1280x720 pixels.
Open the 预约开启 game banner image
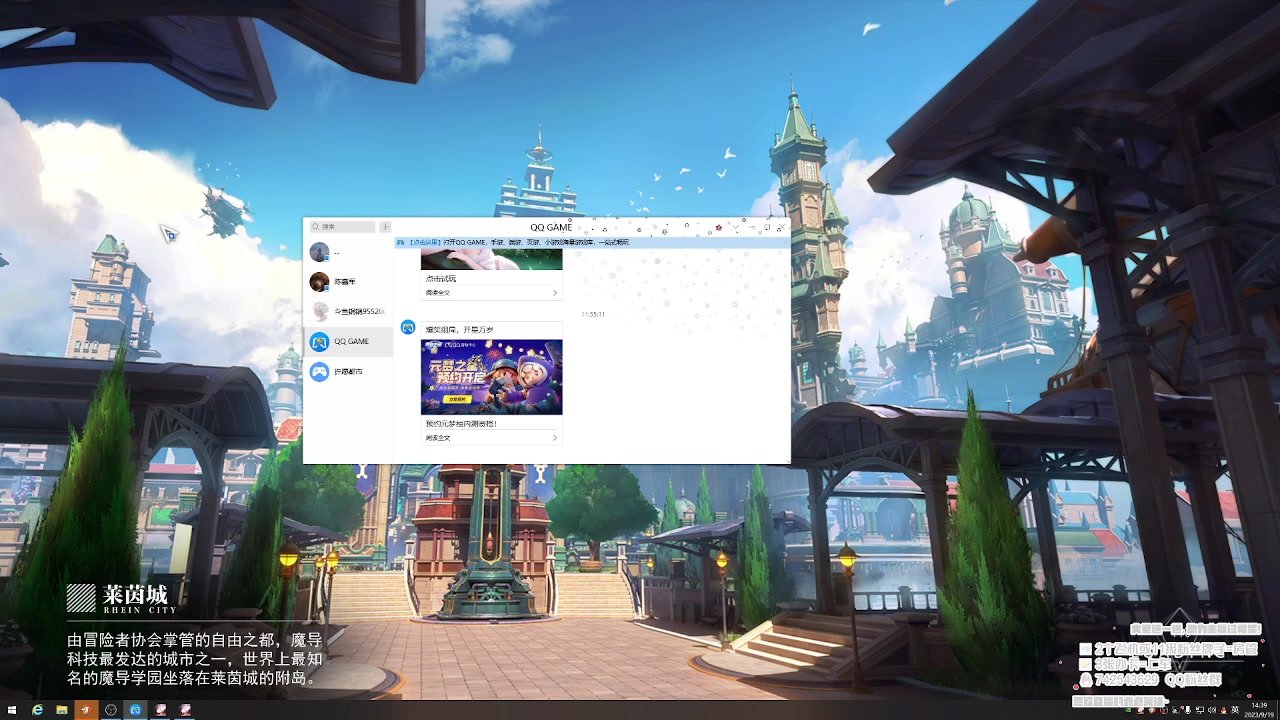(491, 377)
